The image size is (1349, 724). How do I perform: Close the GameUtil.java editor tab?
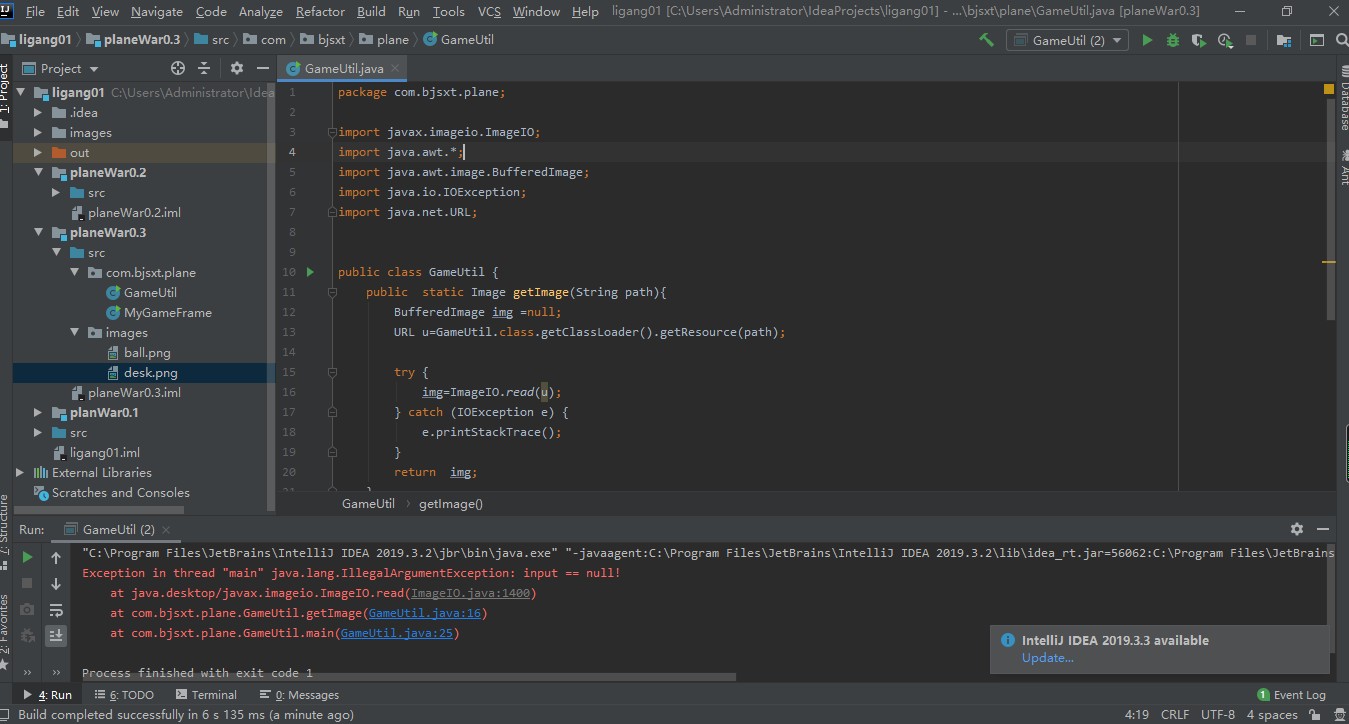[x=396, y=69]
